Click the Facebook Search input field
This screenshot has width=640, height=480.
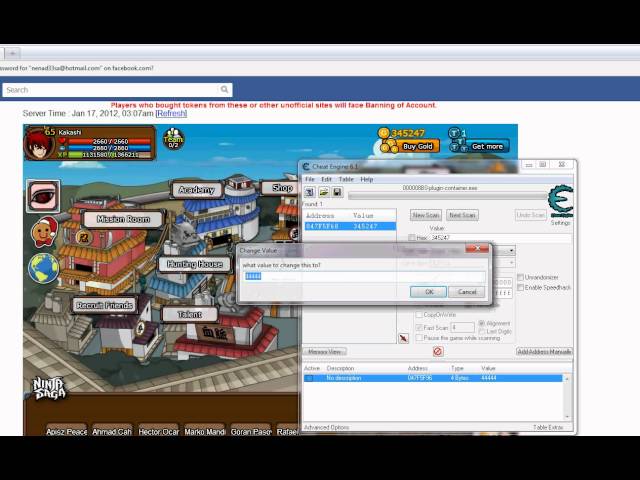(x=118, y=90)
